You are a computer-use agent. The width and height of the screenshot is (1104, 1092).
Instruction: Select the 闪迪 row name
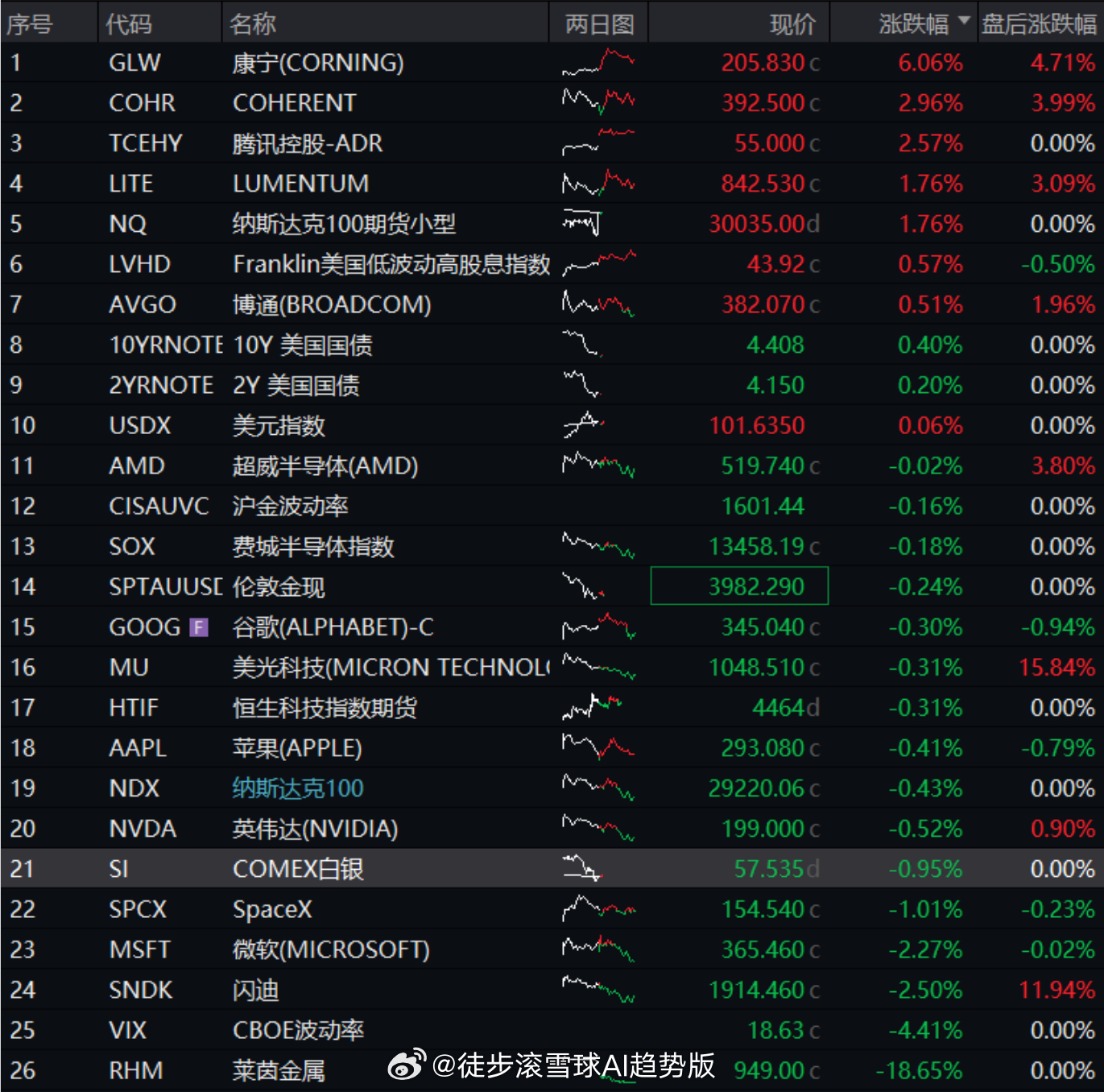(x=256, y=990)
